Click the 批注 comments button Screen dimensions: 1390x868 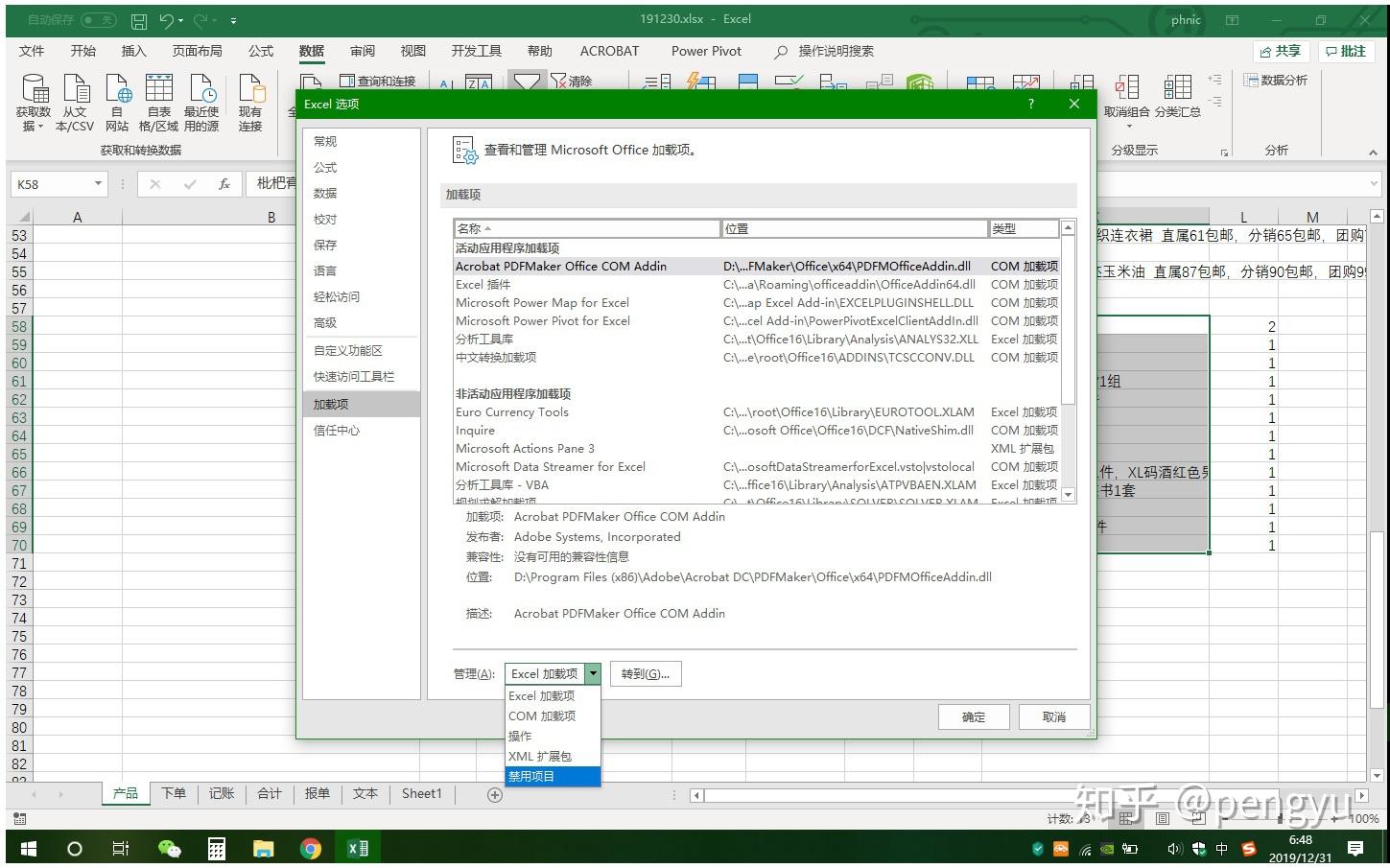[1345, 51]
